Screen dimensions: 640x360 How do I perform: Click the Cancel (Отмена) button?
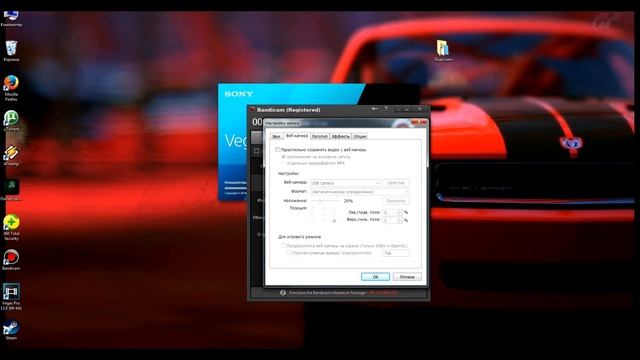407,277
